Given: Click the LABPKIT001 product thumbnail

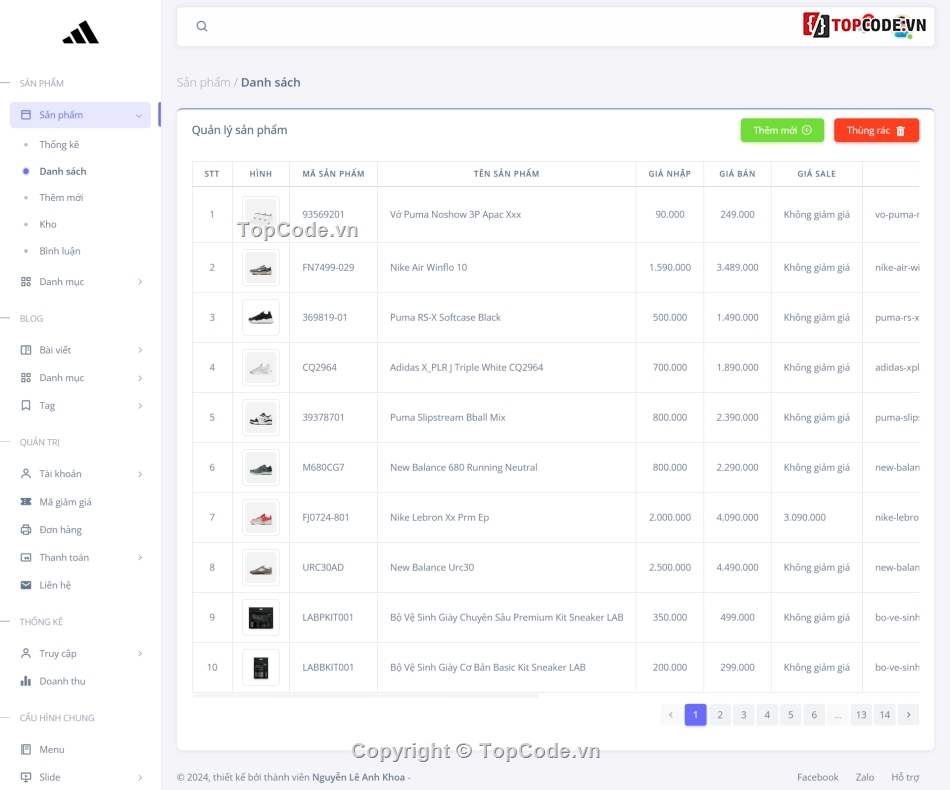Looking at the screenshot, I should pos(261,617).
